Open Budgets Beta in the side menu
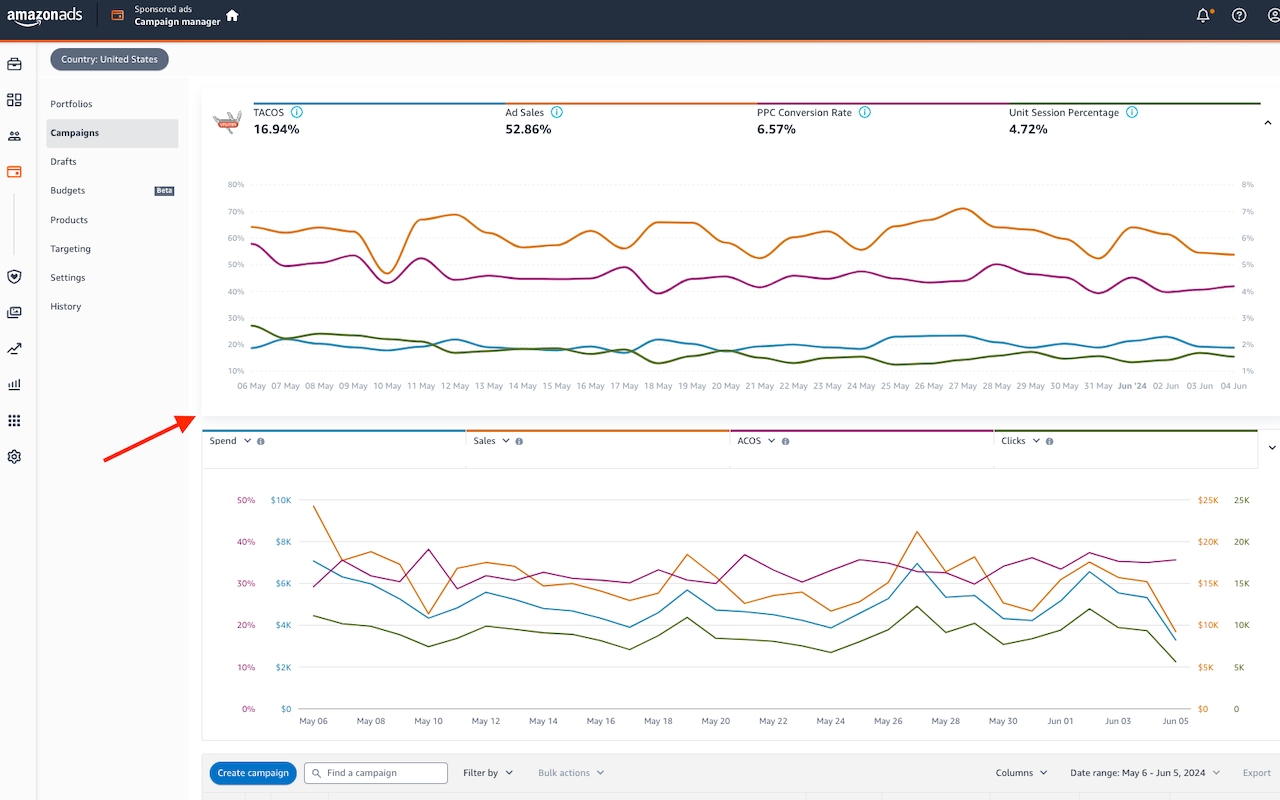Viewport: 1280px width, 800px height. click(x=113, y=191)
